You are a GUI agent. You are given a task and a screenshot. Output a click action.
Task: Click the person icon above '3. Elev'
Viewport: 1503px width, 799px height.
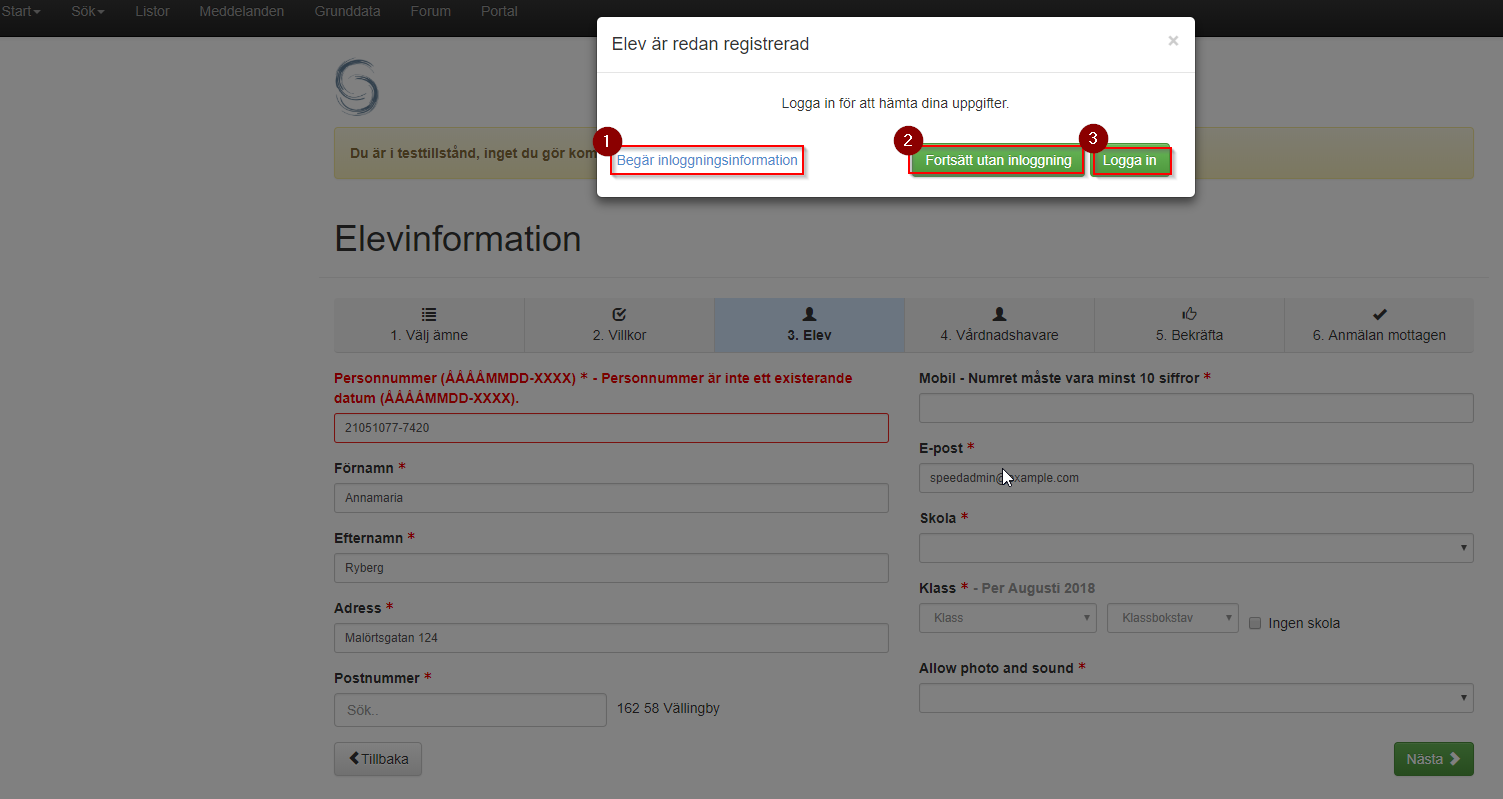tap(809, 314)
